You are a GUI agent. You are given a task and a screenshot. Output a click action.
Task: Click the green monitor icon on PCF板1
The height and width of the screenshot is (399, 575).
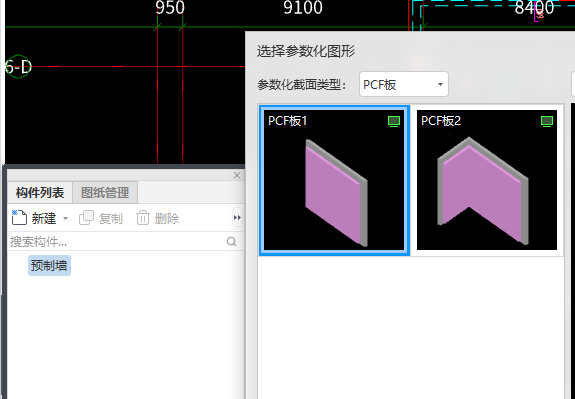(x=394, y=121)
